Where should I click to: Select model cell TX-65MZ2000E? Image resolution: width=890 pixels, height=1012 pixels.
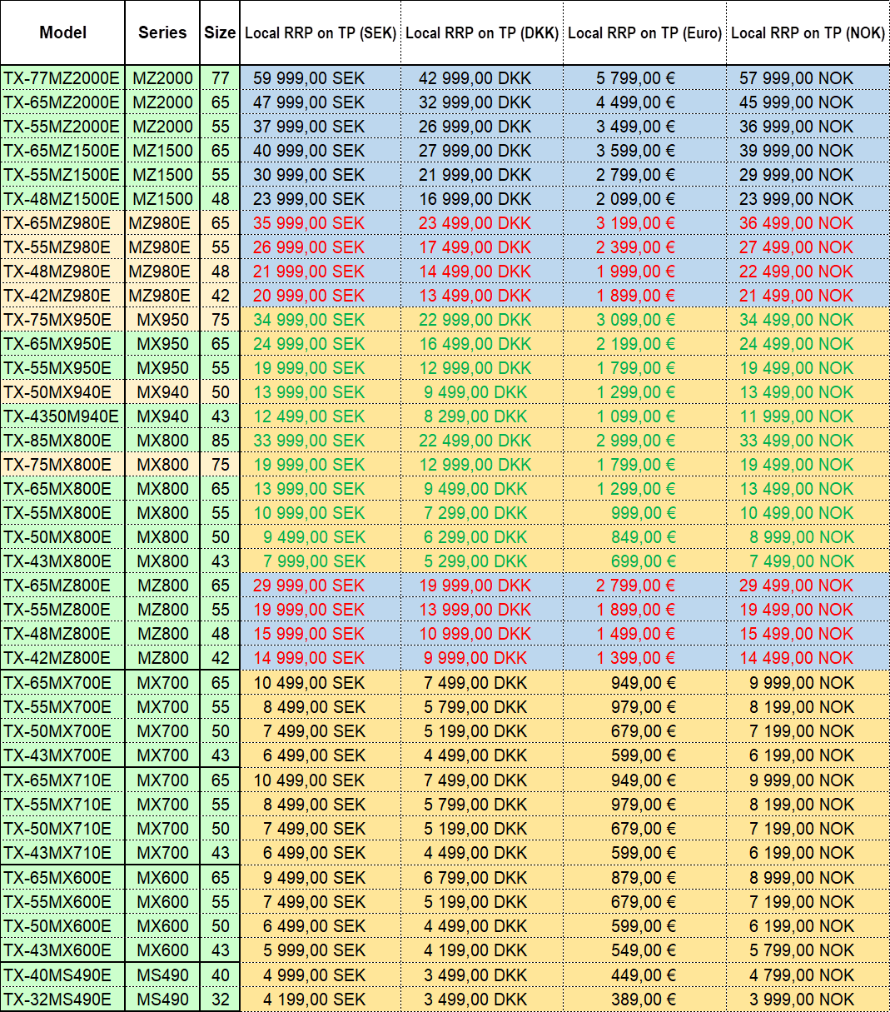click(x=63, y=102)
